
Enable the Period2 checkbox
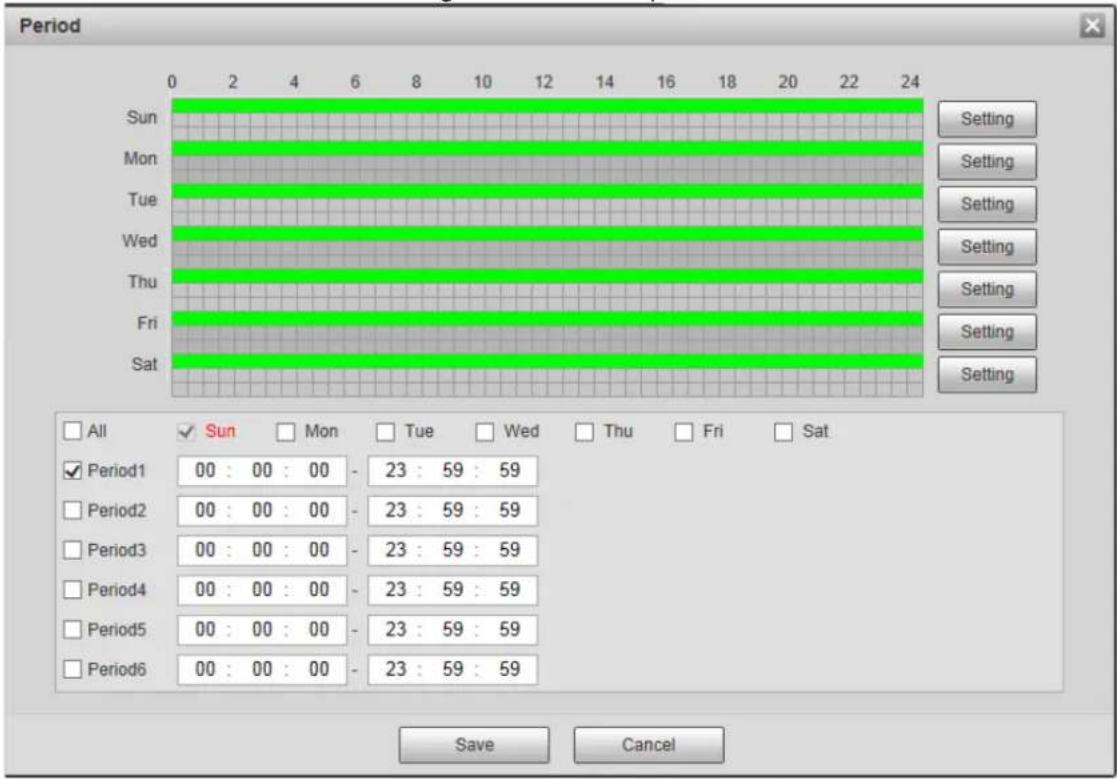pyautogui.click(x=73, y=511)
